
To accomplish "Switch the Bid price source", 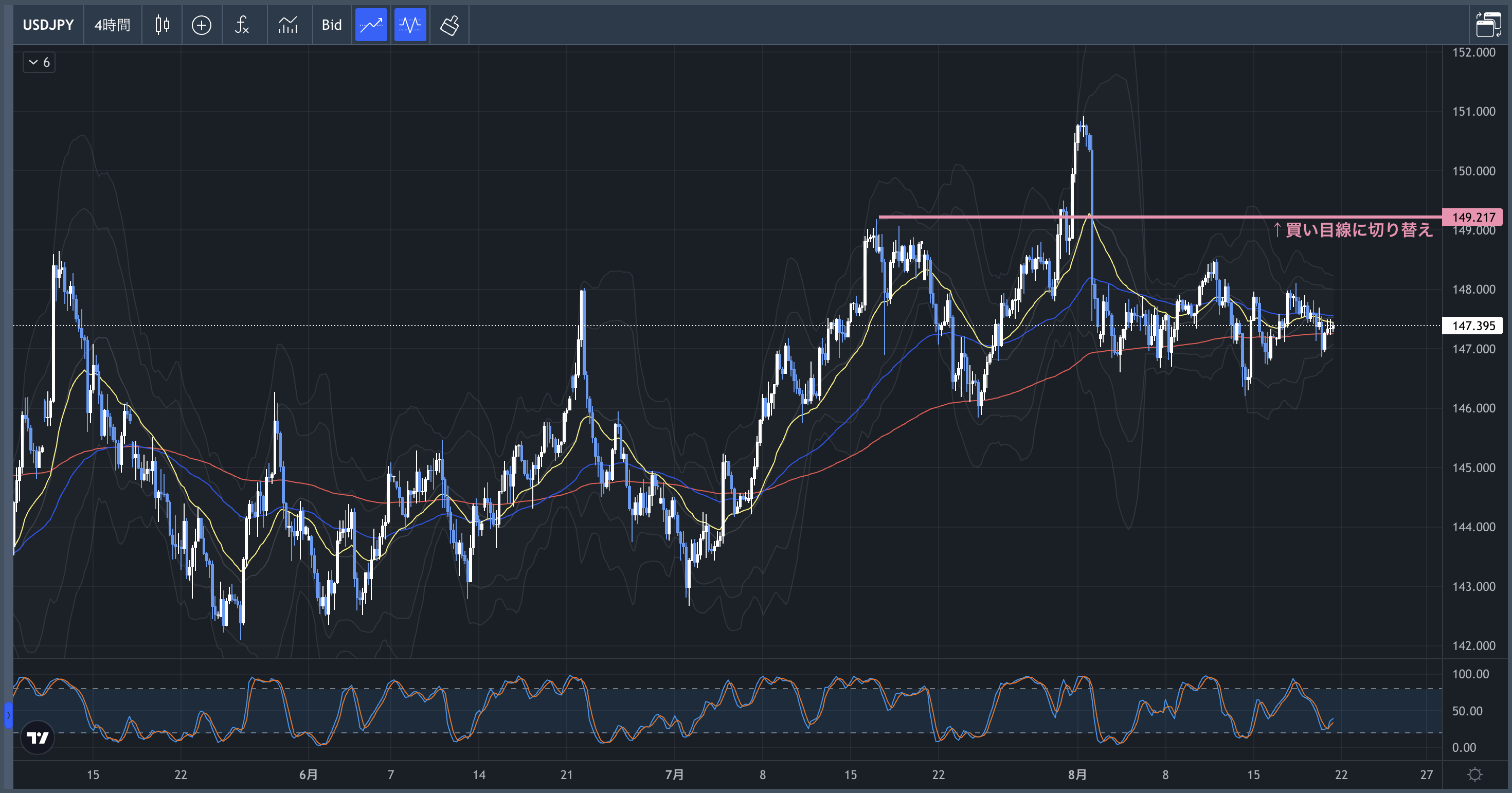I will (x=332, y=25).
